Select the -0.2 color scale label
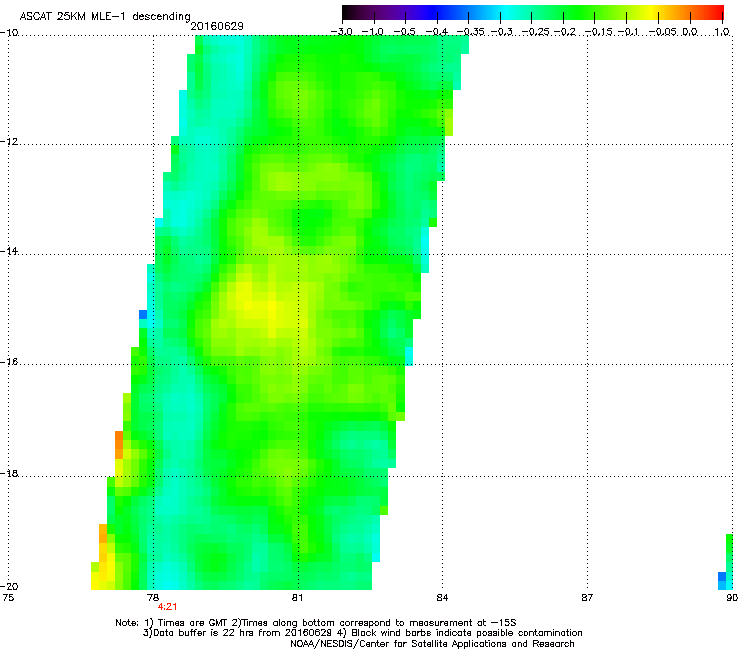The height and width of the screenshot is (650, 740). tap(565, 32)
